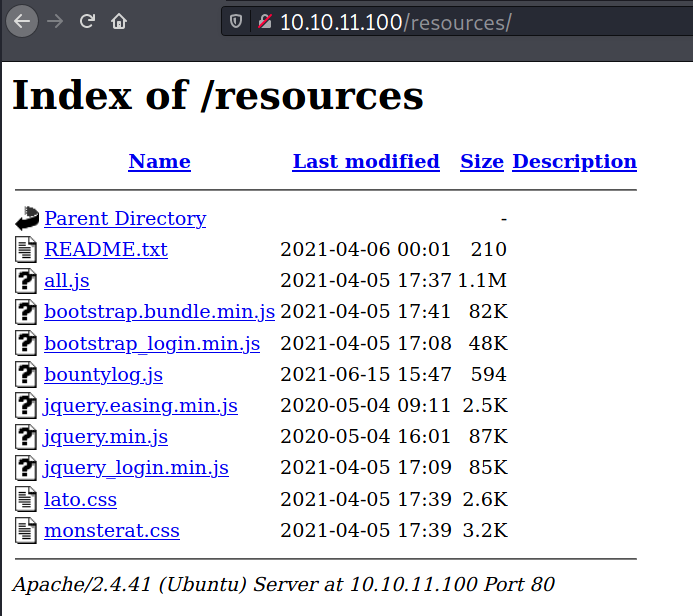Click the lato.css size 2.6K
Screen dimensions: 693x616
(485, 499)
